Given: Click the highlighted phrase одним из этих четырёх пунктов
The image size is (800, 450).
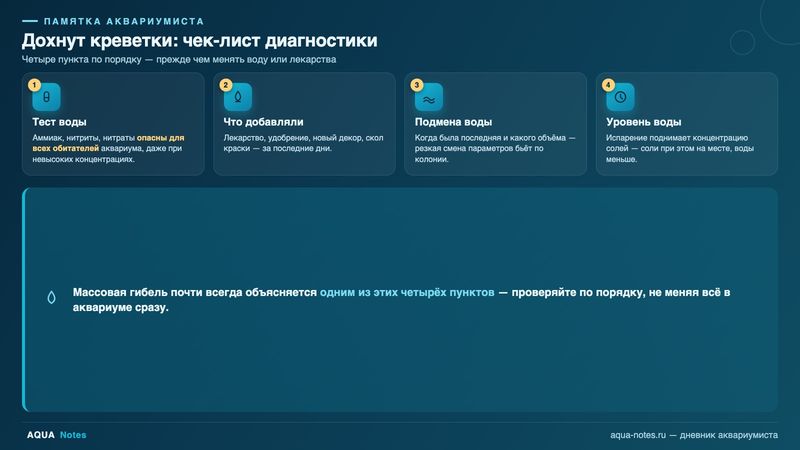Looking at the screenshot, I should [x=407, y=292].
